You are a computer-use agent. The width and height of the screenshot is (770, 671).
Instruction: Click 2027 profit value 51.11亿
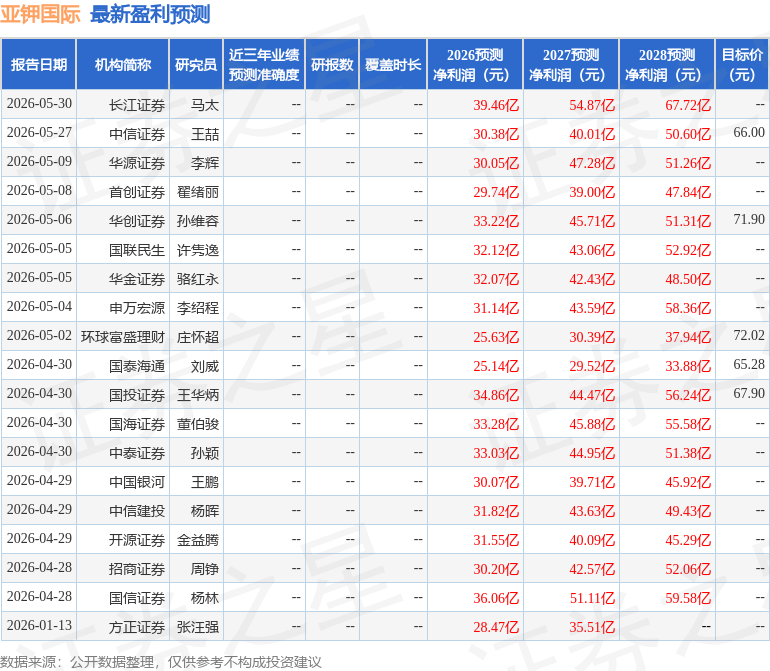592,598
